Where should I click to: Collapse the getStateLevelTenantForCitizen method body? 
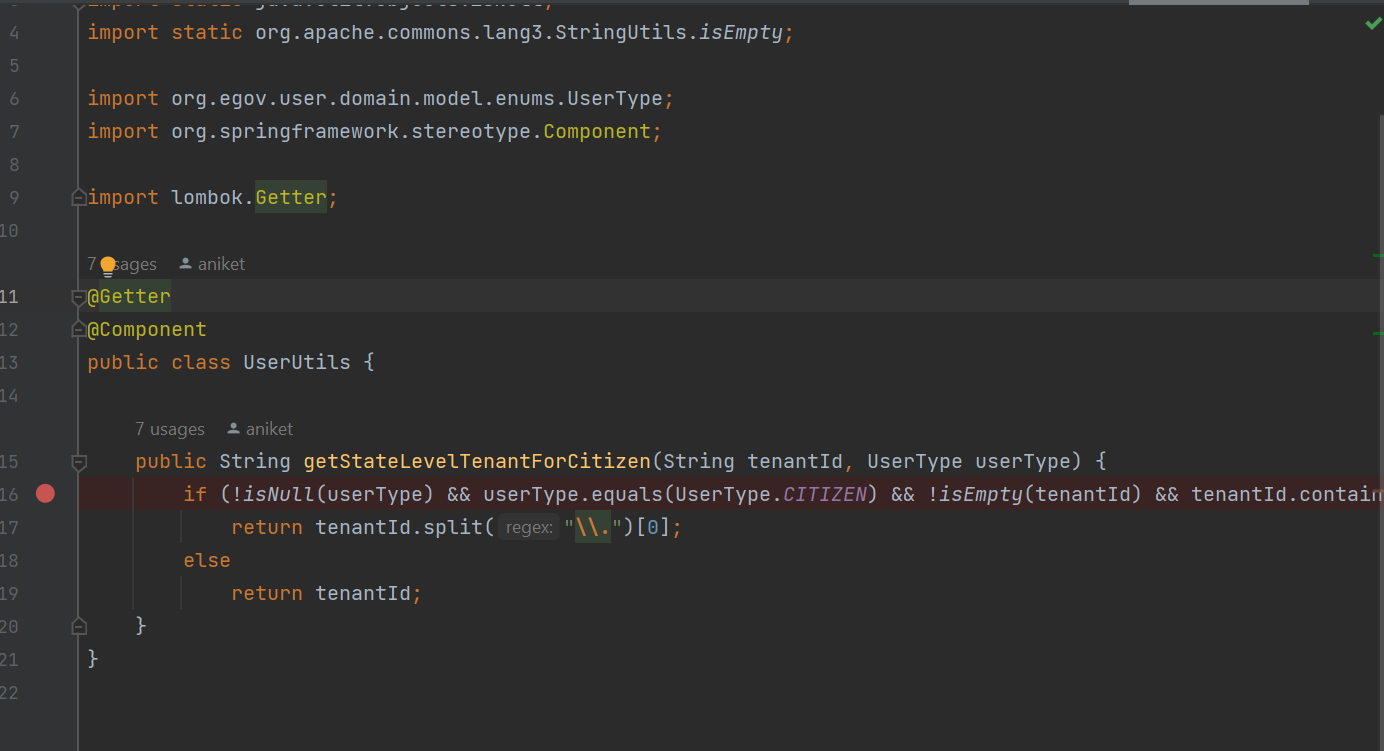coord(78,462)
